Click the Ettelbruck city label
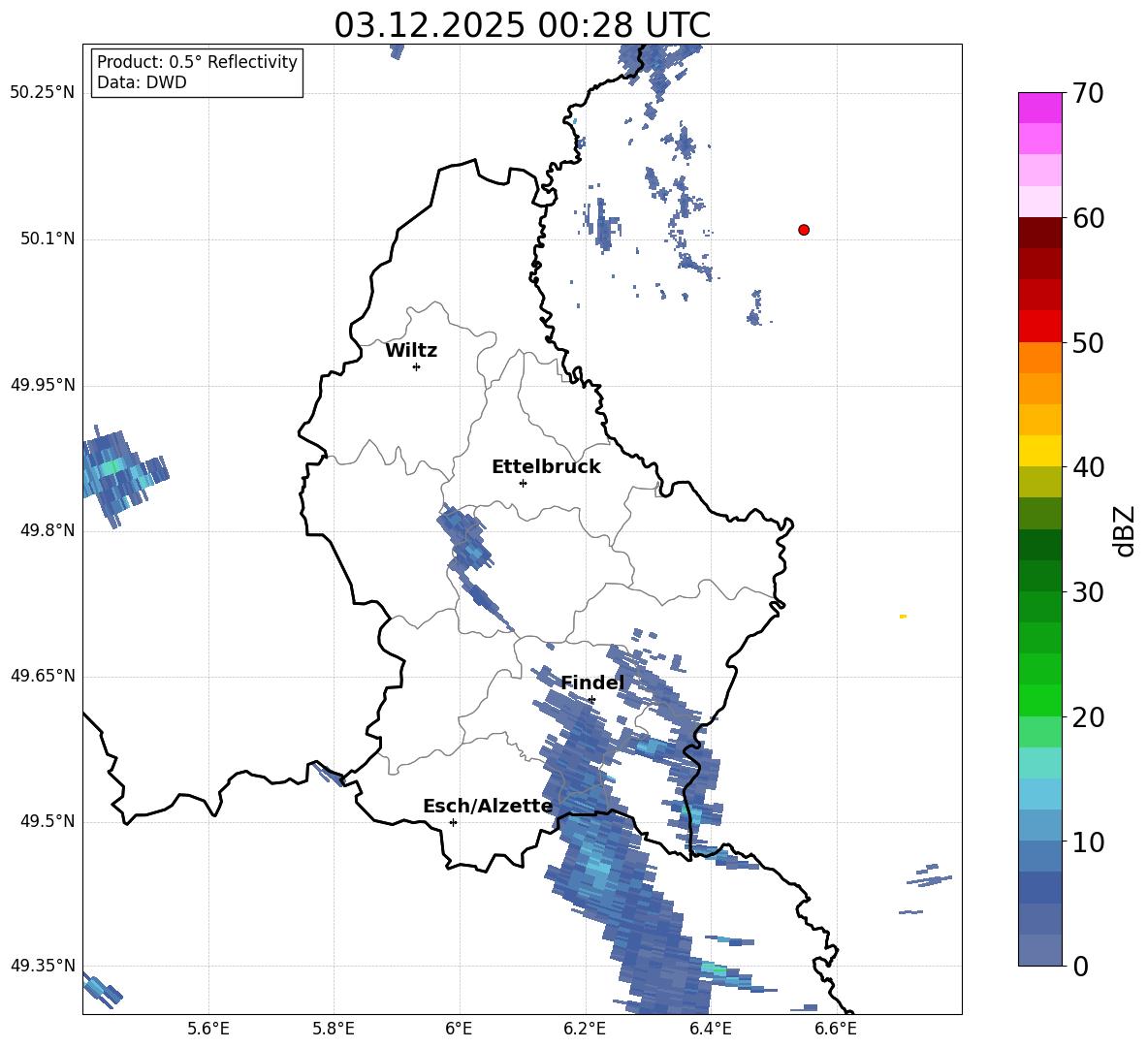This screenshot has width=1148, height=1048. (x=546, y=467)
